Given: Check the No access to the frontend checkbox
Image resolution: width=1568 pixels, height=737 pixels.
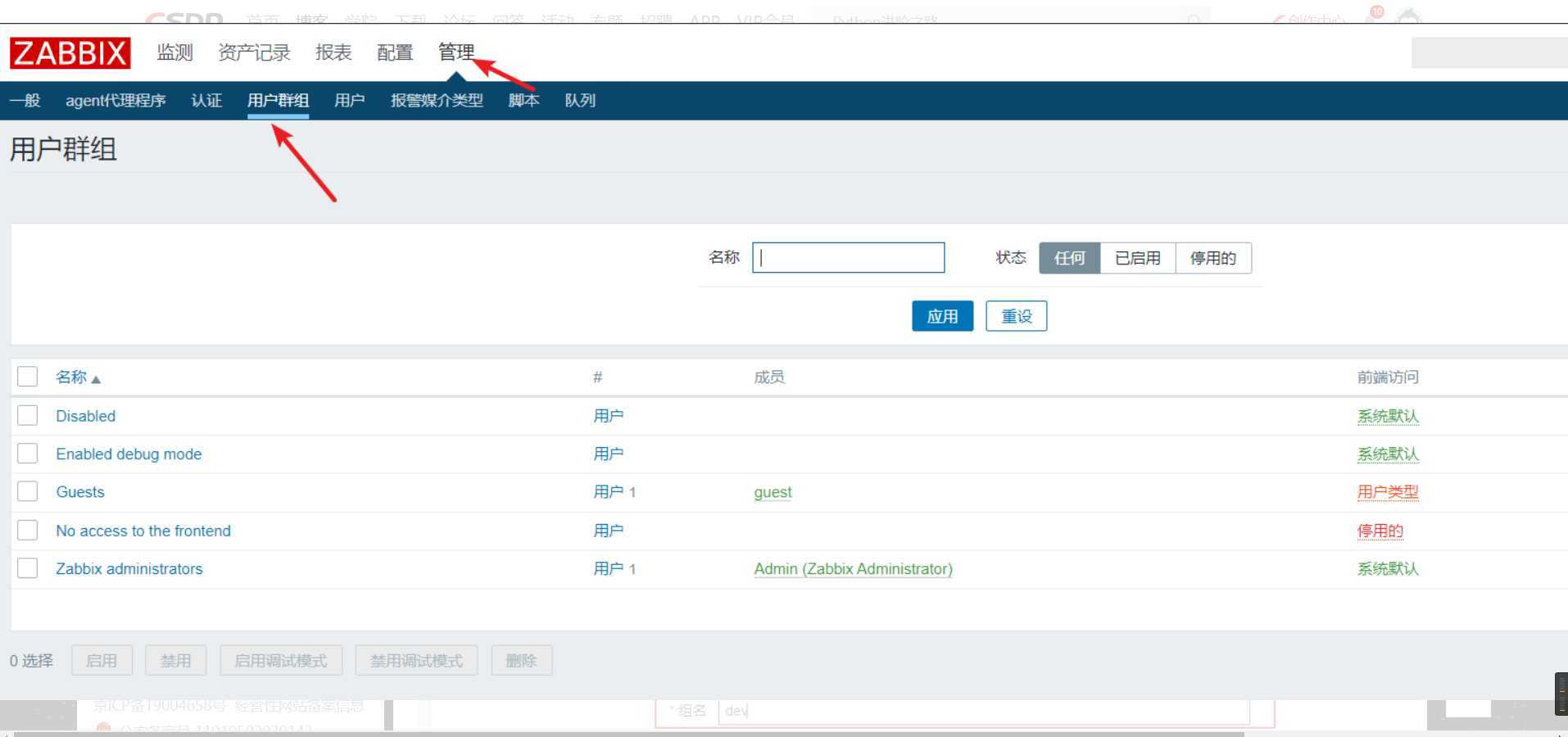Looking at the screenshot, I should 28,530.
